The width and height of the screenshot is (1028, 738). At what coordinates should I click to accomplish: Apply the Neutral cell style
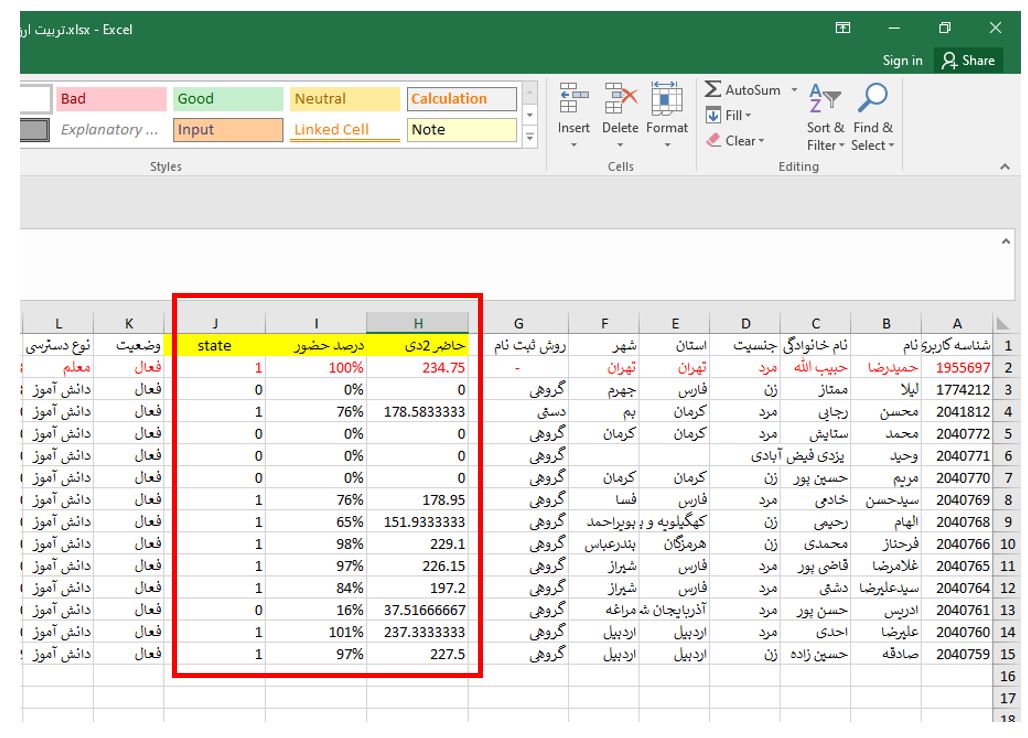click(x=345, y=99)
